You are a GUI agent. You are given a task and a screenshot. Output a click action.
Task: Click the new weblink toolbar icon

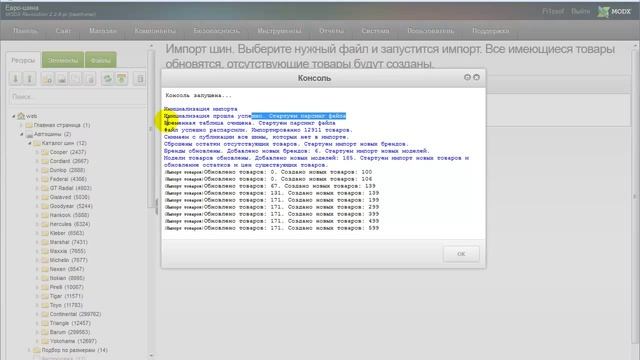point(62,78)
